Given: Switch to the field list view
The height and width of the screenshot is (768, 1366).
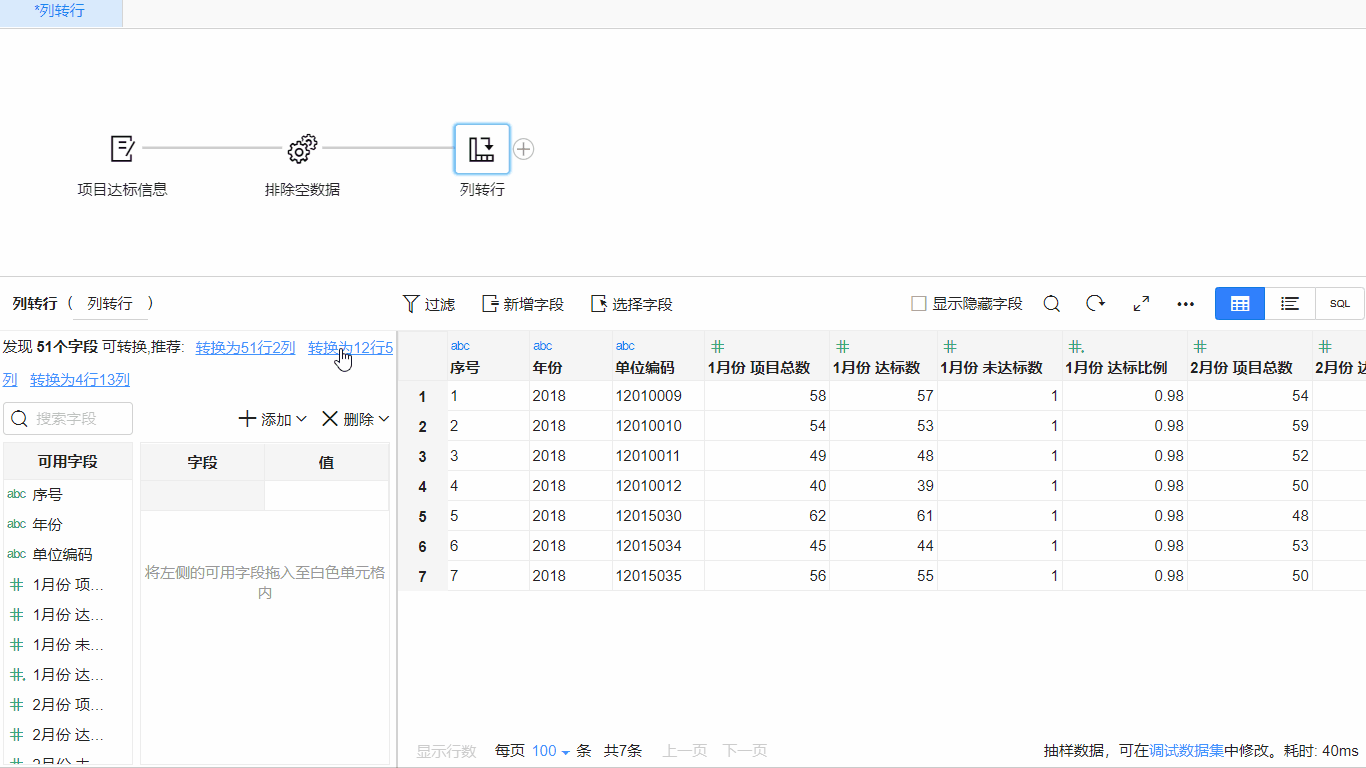Looking at the screenshot, I should click(1290, 304).
